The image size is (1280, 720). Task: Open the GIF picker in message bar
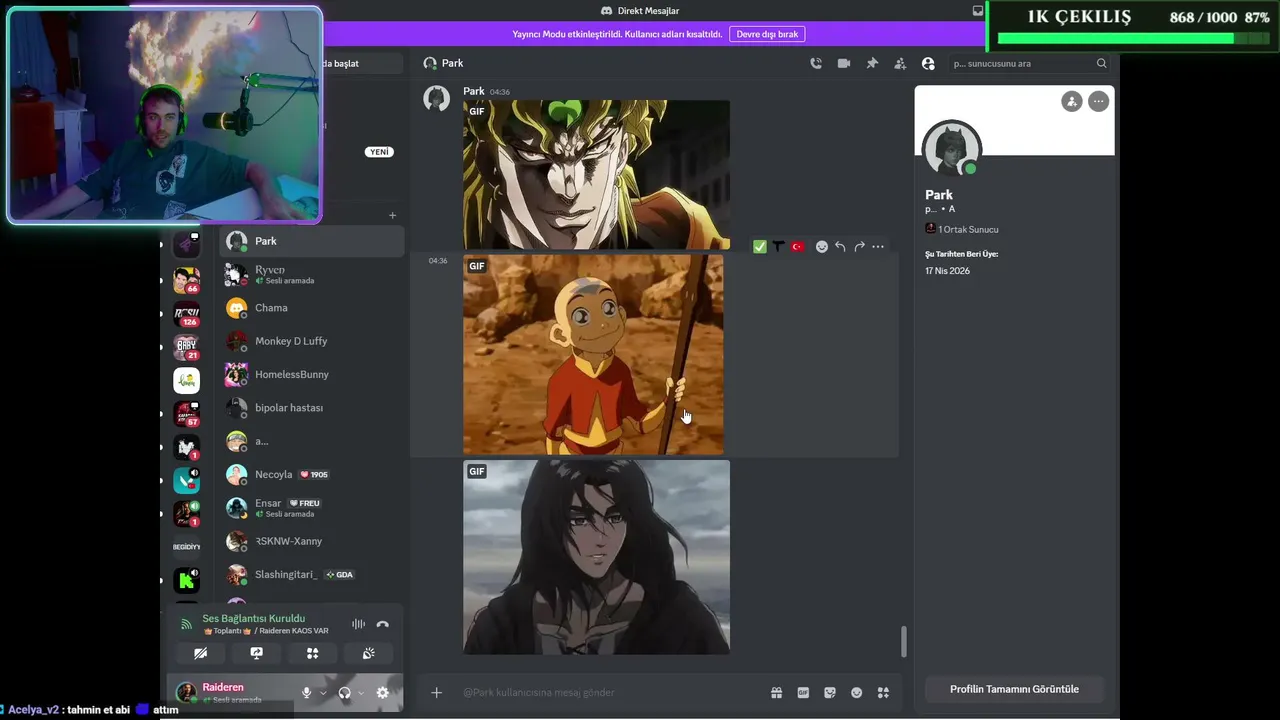click(803, 692)
